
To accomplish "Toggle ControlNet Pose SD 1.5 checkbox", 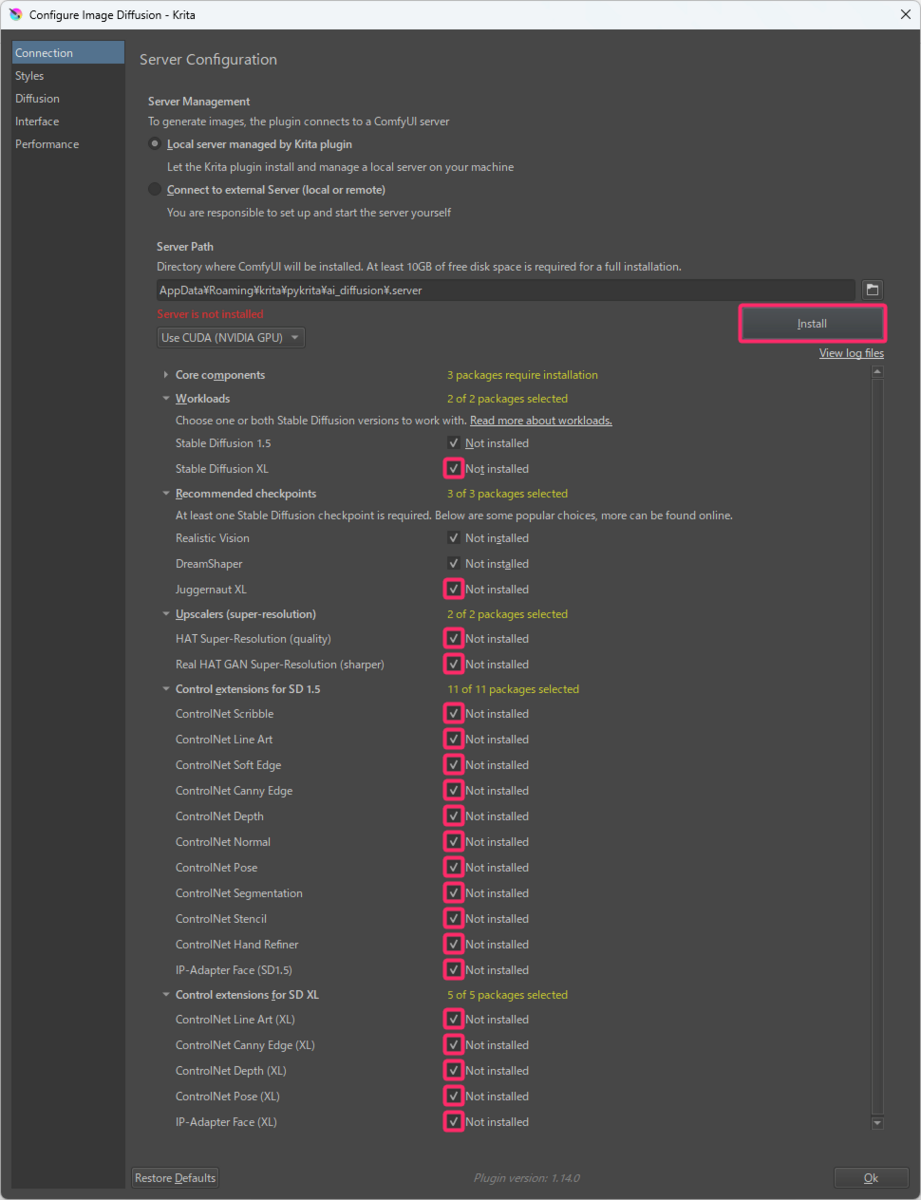I will click(x=454, y=868).
